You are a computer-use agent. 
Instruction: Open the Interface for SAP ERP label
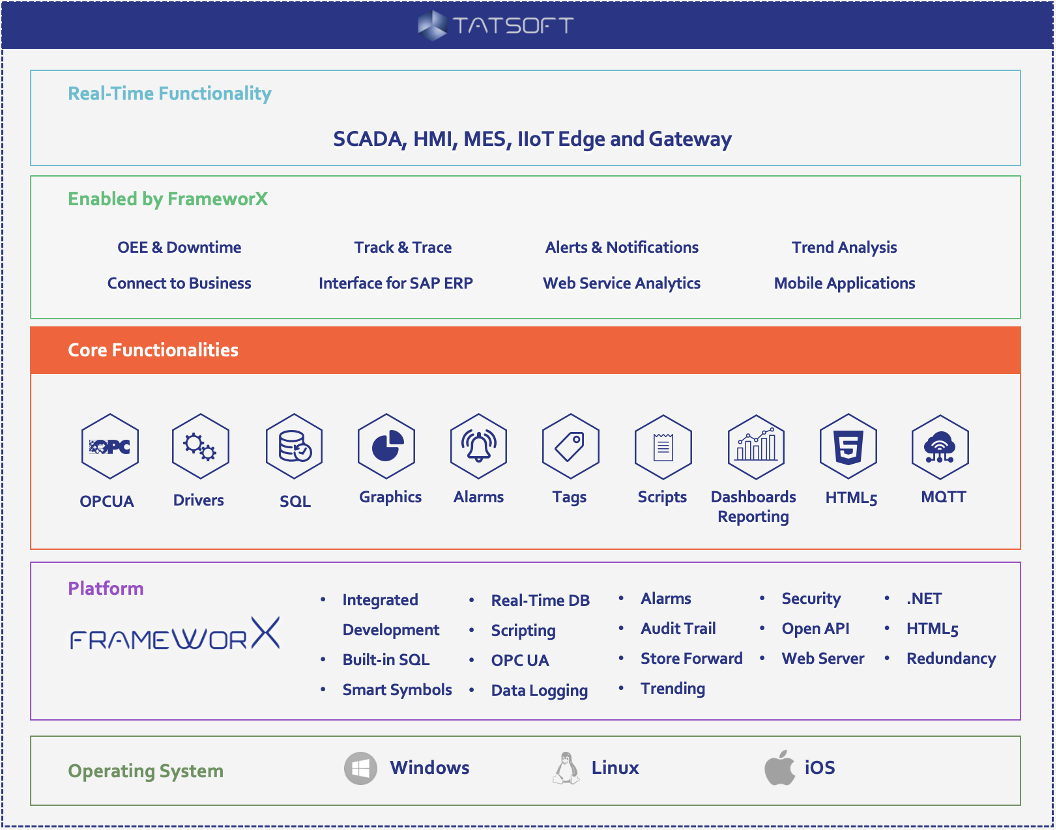(x=395, y=284)
